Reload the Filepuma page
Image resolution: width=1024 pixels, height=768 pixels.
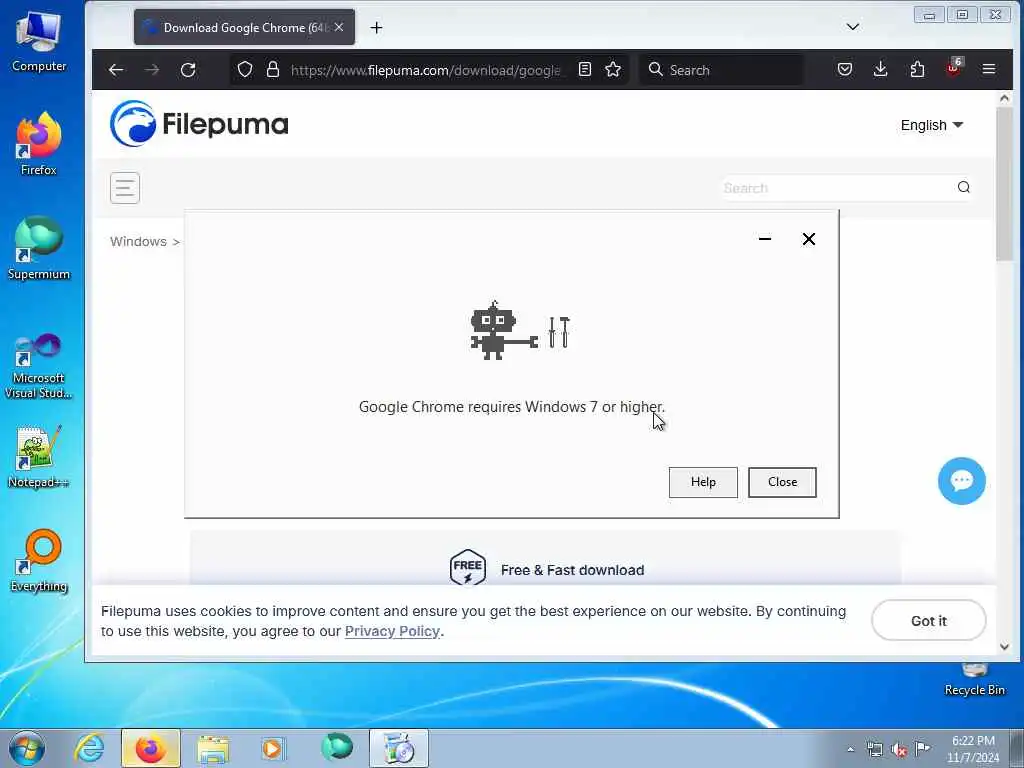tap(188, 70)
